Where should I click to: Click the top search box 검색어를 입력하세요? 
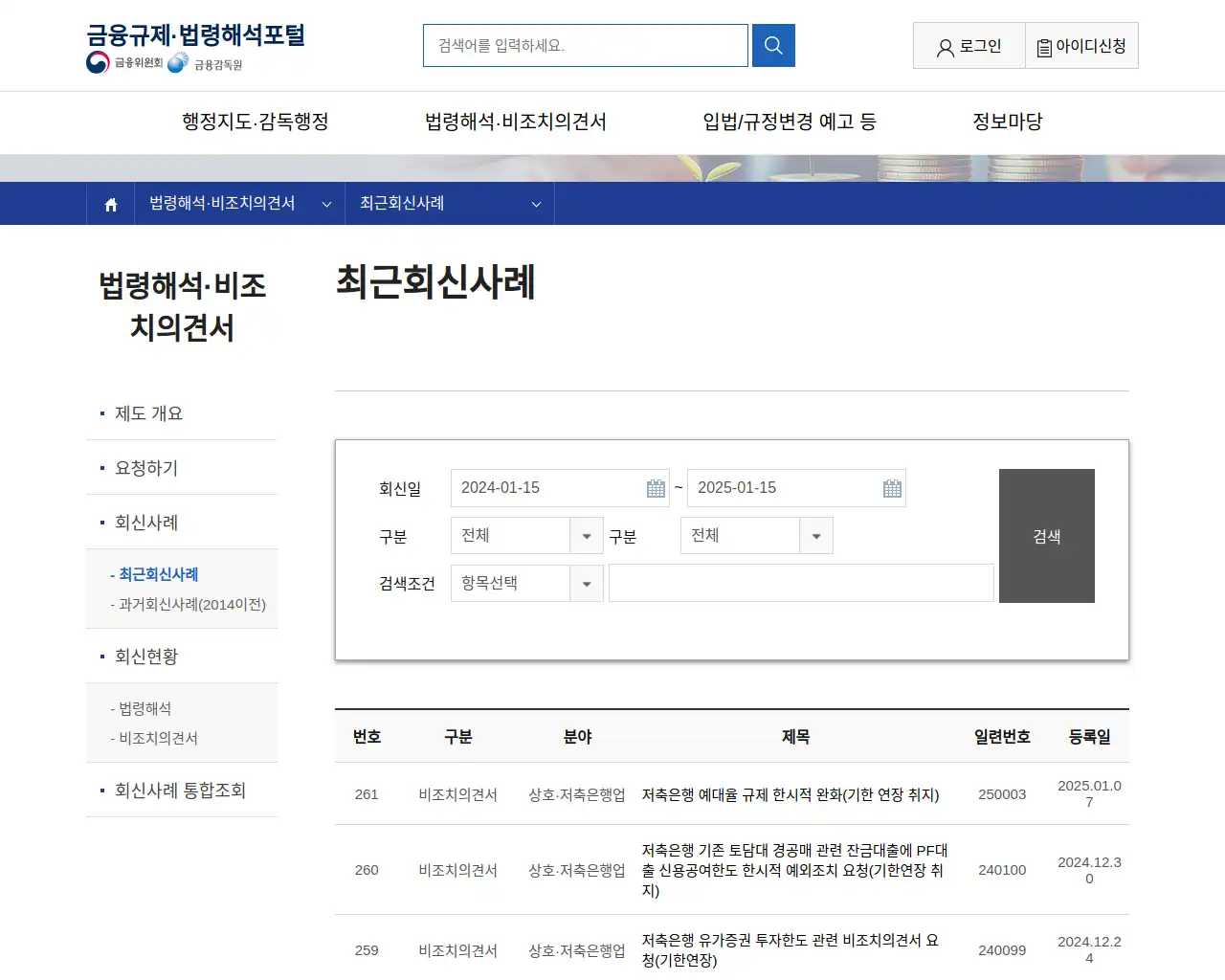point(586,45)
